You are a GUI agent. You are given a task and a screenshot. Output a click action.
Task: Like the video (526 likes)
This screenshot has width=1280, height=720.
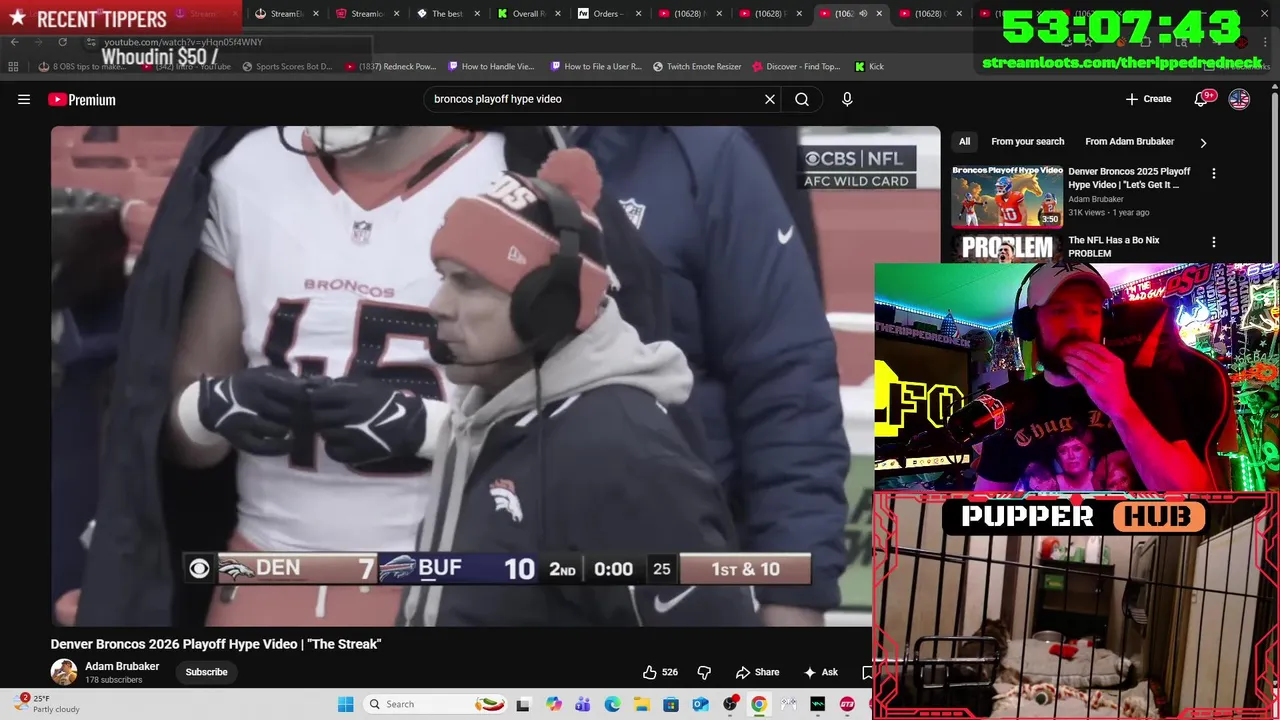[x=662, y=672]
